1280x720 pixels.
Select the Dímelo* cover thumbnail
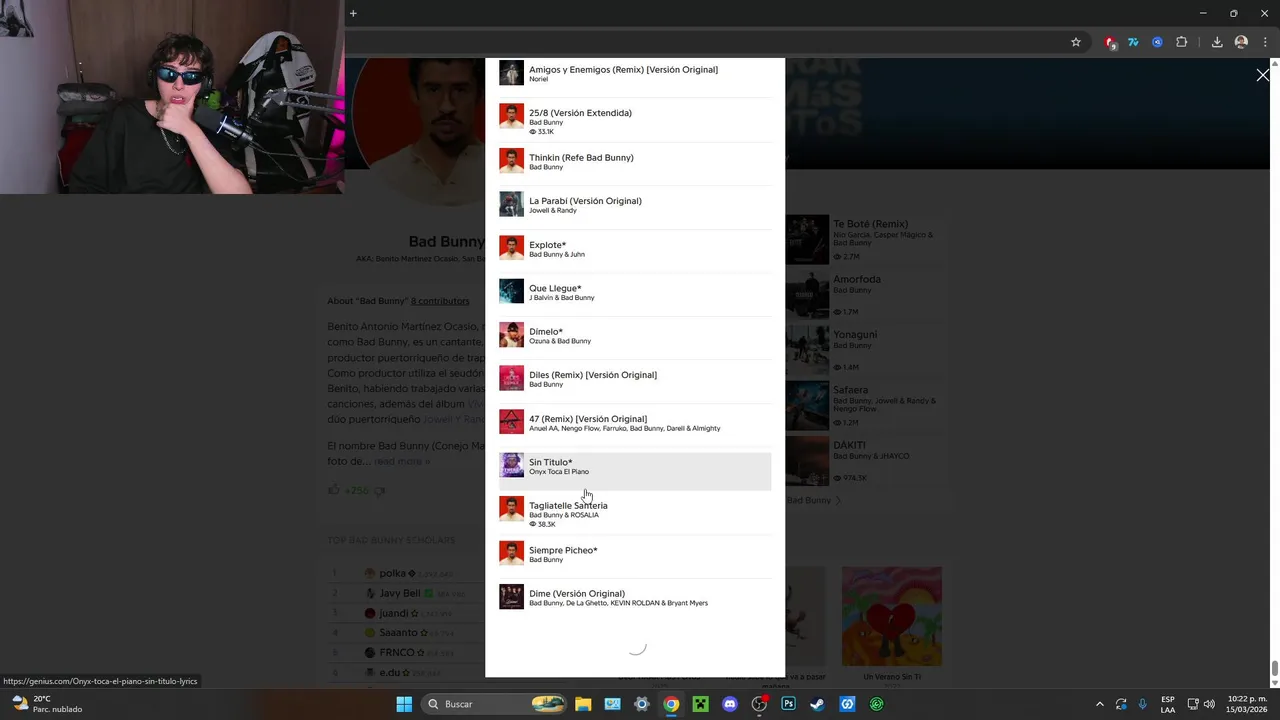[x=511, y=334]
